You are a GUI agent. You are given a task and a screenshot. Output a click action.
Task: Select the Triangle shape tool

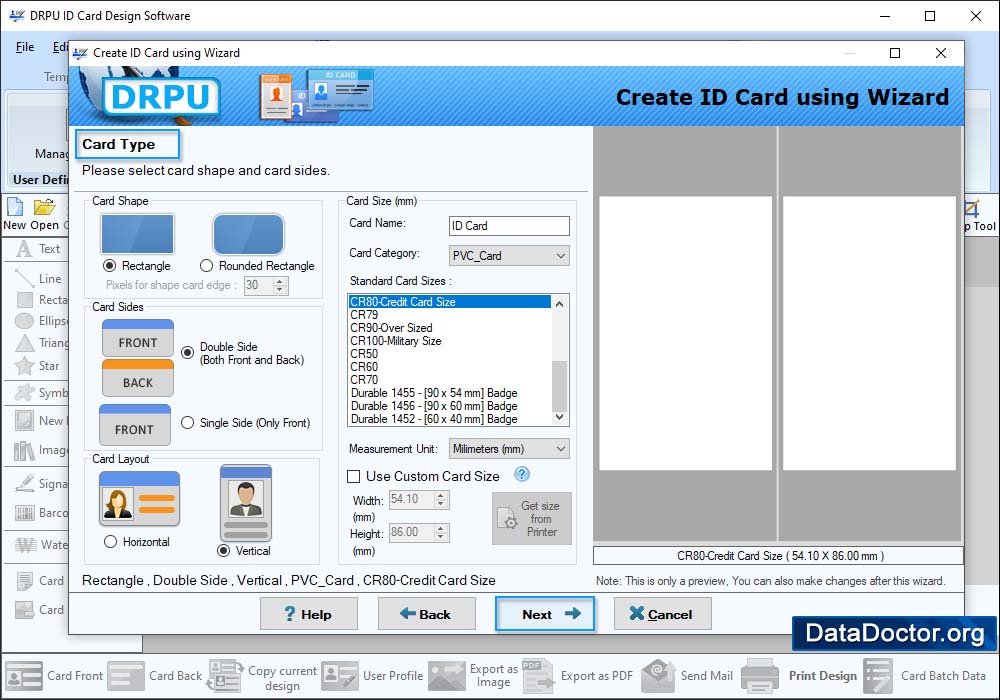pyautogui.click(x=40, y=343)
